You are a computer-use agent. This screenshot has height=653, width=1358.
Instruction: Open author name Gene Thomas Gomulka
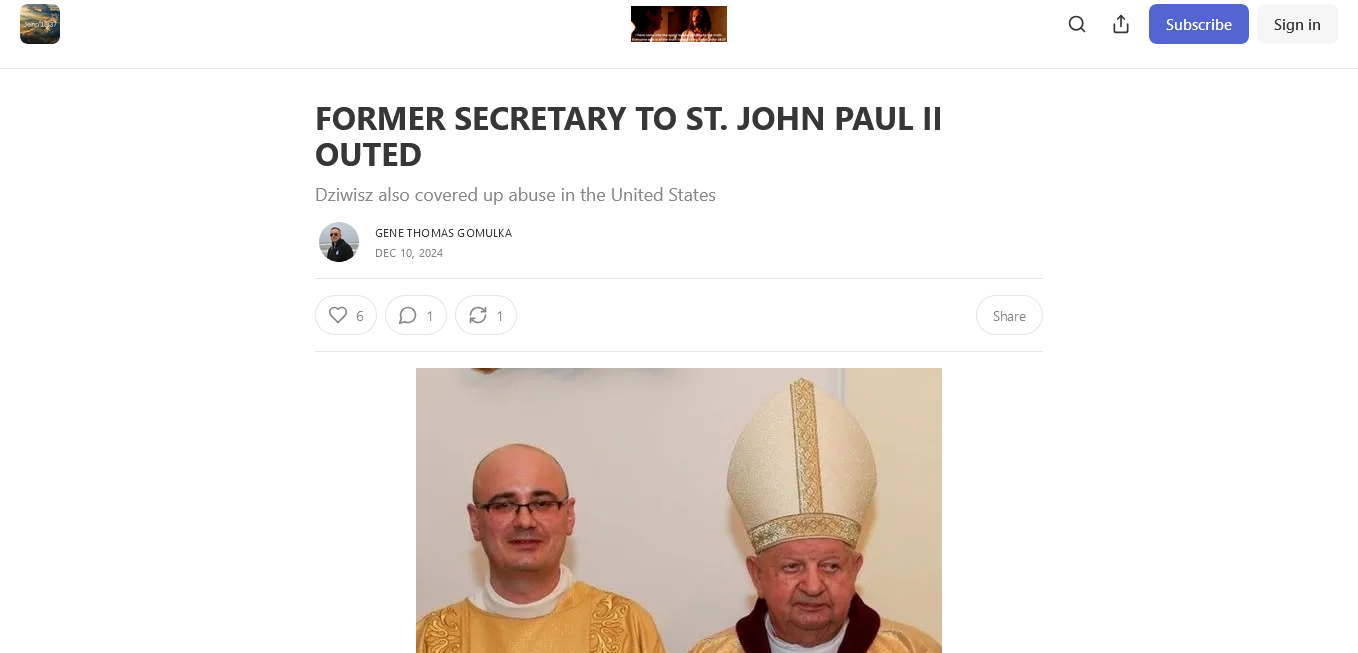click(443, 233)
